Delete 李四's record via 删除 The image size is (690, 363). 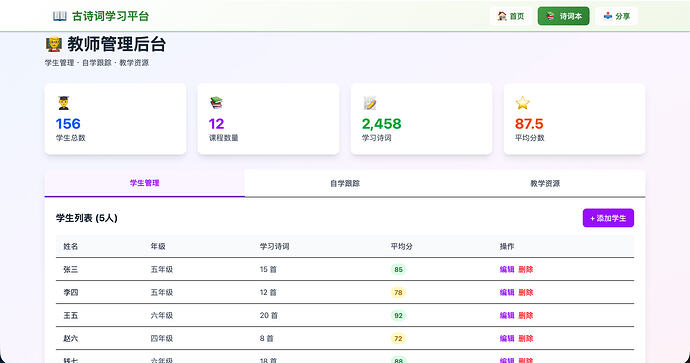pyautogui.click(x=525, y=293)
